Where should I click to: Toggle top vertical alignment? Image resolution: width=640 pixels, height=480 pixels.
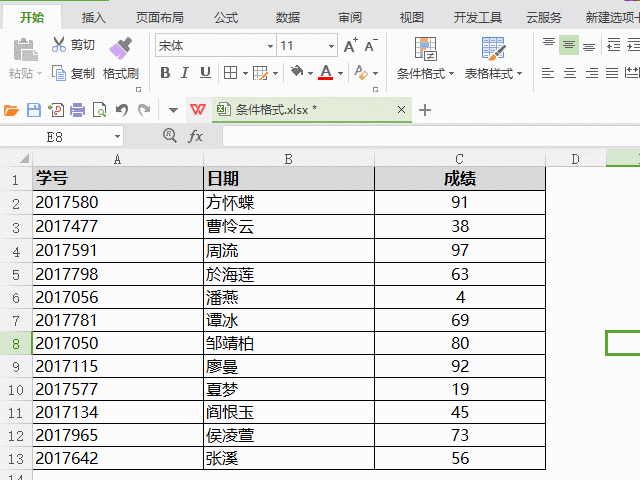549,44
